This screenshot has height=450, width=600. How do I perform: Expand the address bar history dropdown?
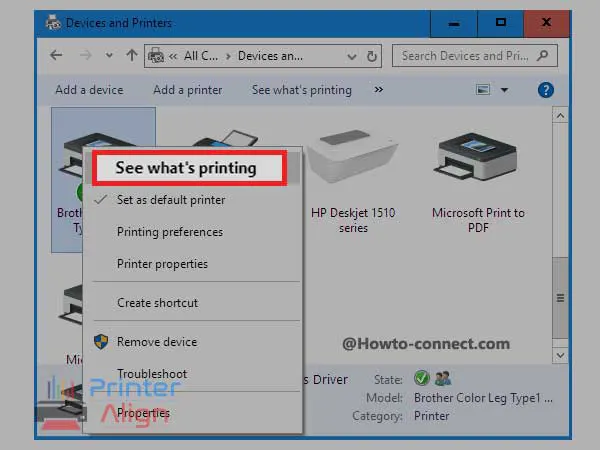[352, 57]
